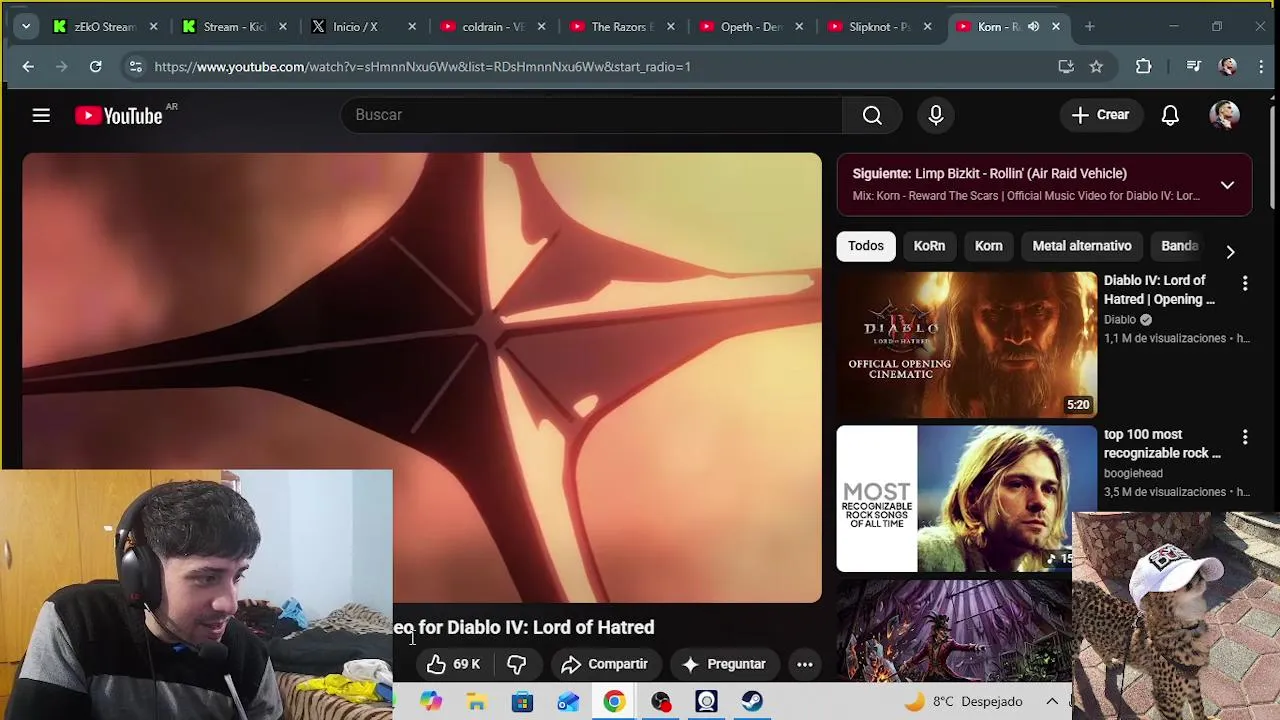This screenshot has width=1280, height=720.
Task: Click the magnifier search button
Action: [872, 115]
